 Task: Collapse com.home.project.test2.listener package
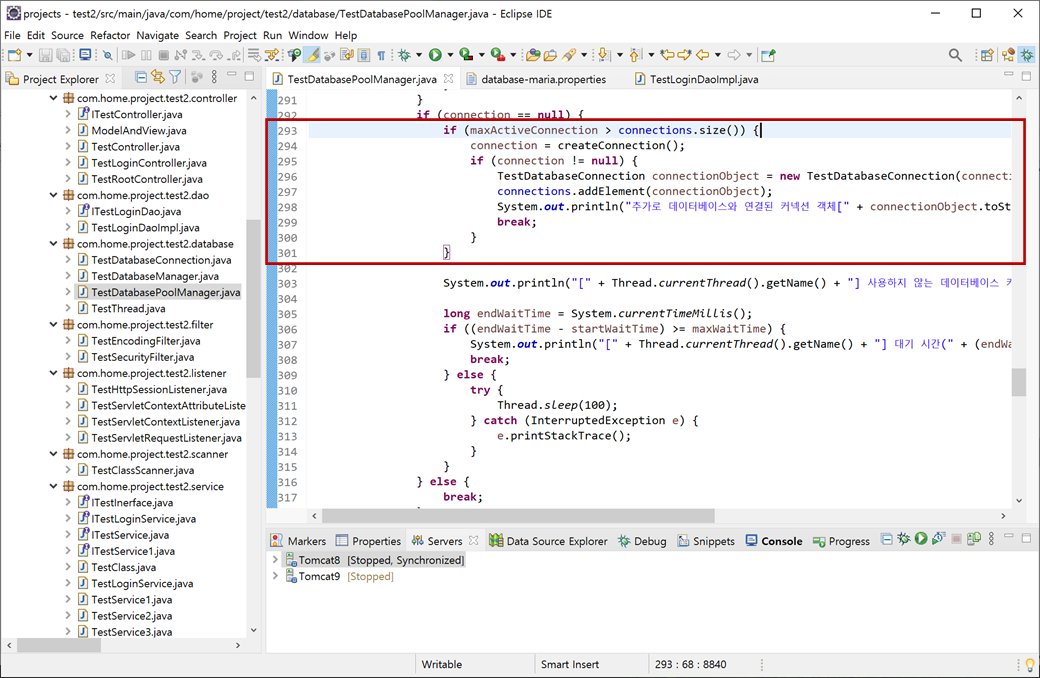tap(53, 373)
